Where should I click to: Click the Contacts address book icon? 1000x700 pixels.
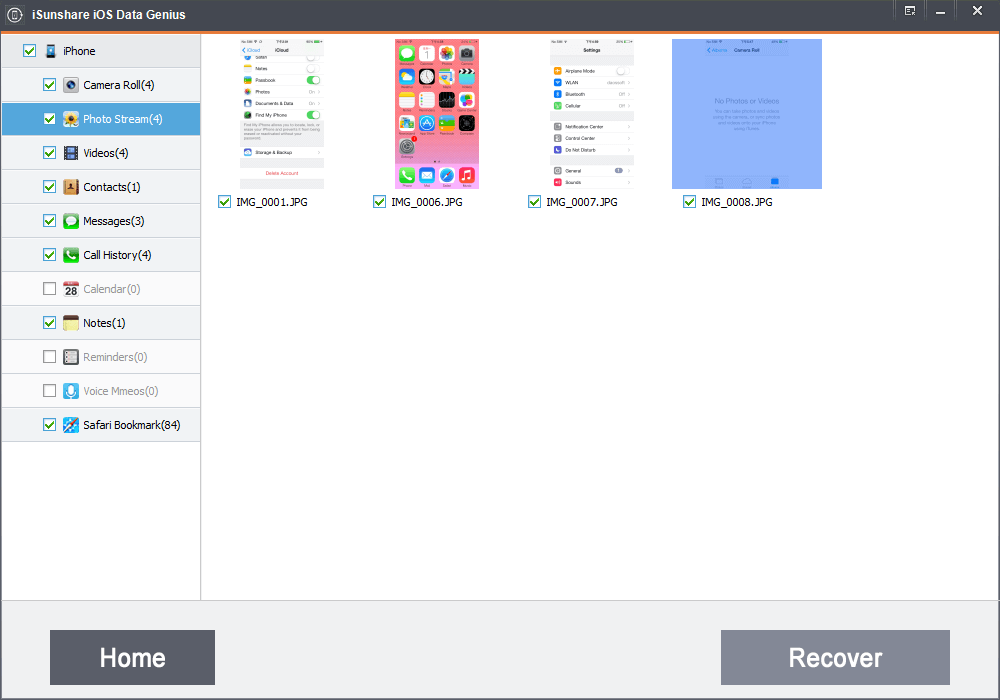tap(71, 187)
